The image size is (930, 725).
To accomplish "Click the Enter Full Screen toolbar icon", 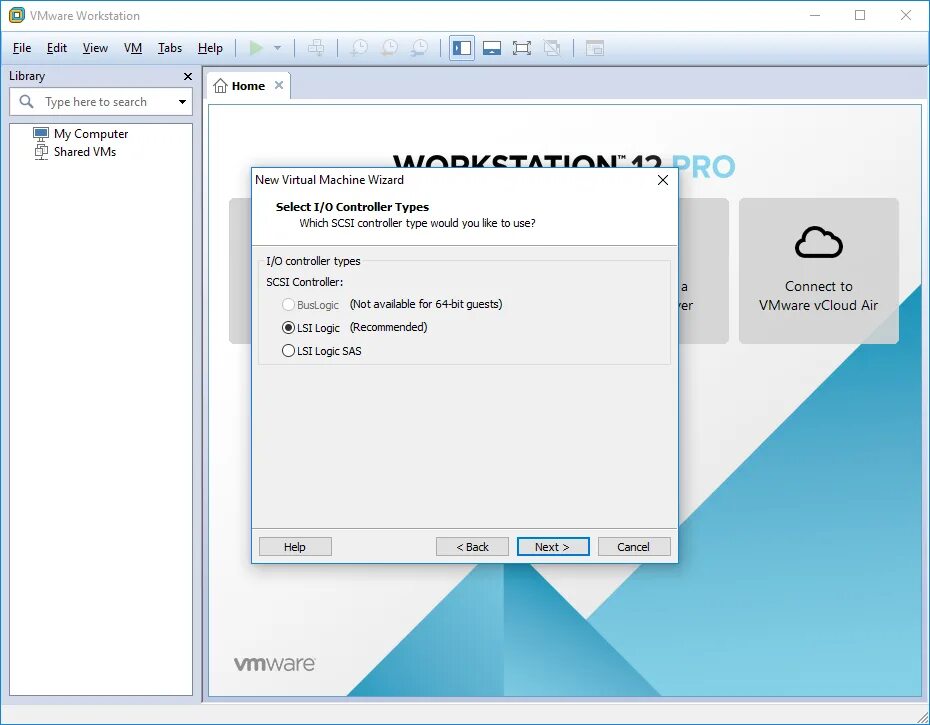I will [x=522, y=48].
